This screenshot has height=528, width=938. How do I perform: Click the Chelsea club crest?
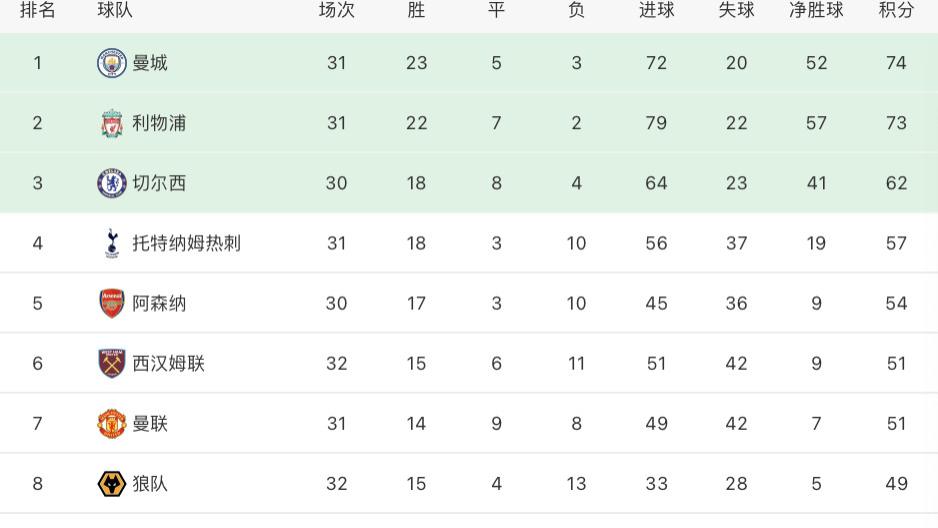tap(112, 183)
